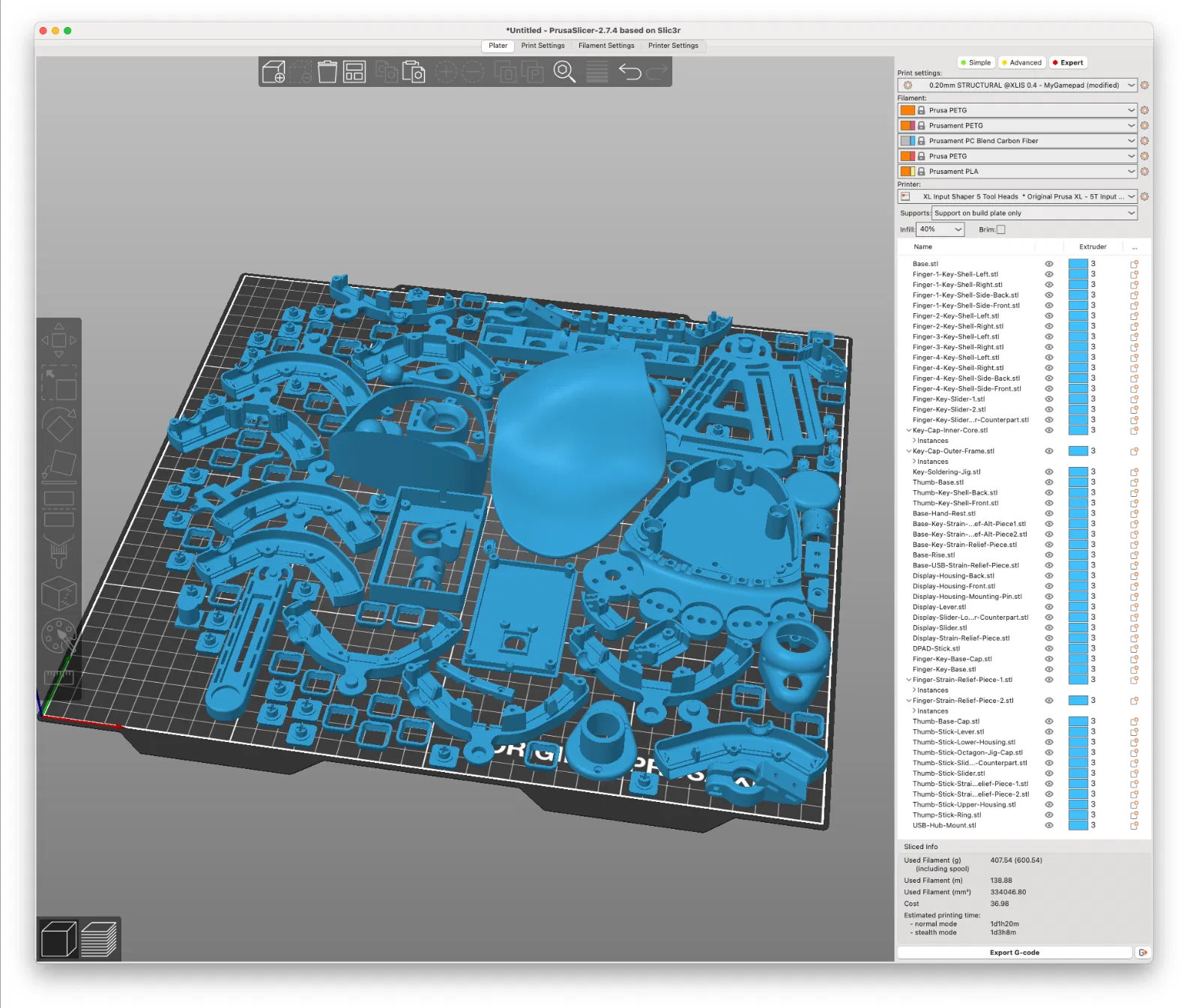Viewport: 1187px width, 1008px height.
Task: Collapse the Key-Cap-Outer-Frame.stl tree node
Action: (909, 451)
